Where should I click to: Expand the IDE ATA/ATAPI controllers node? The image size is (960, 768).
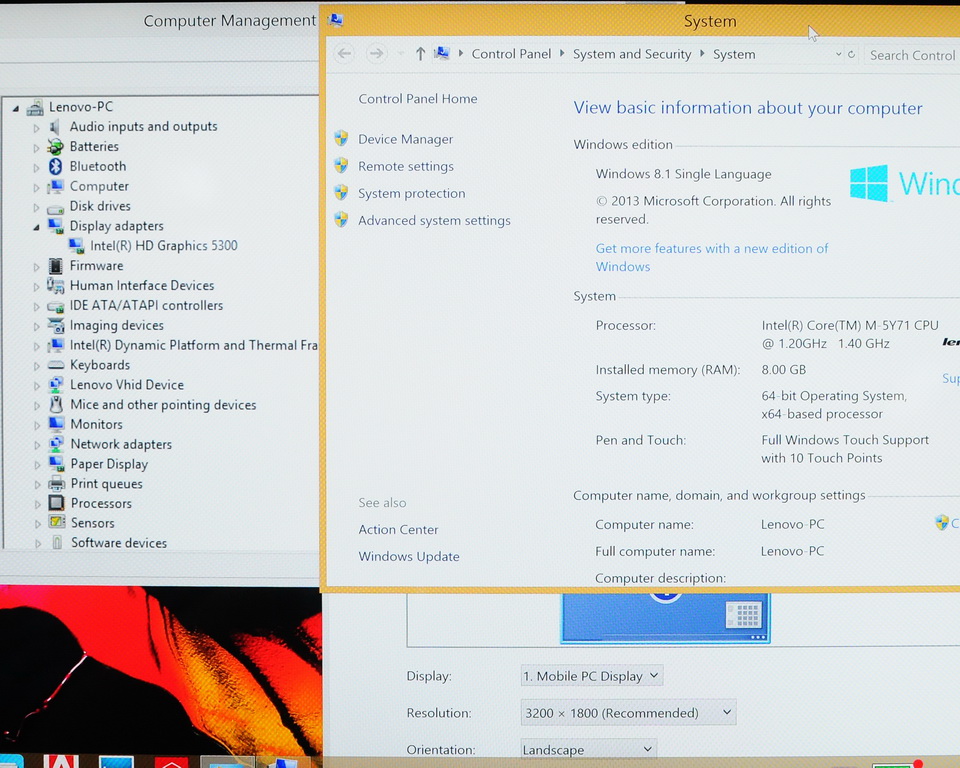point(36,306)
